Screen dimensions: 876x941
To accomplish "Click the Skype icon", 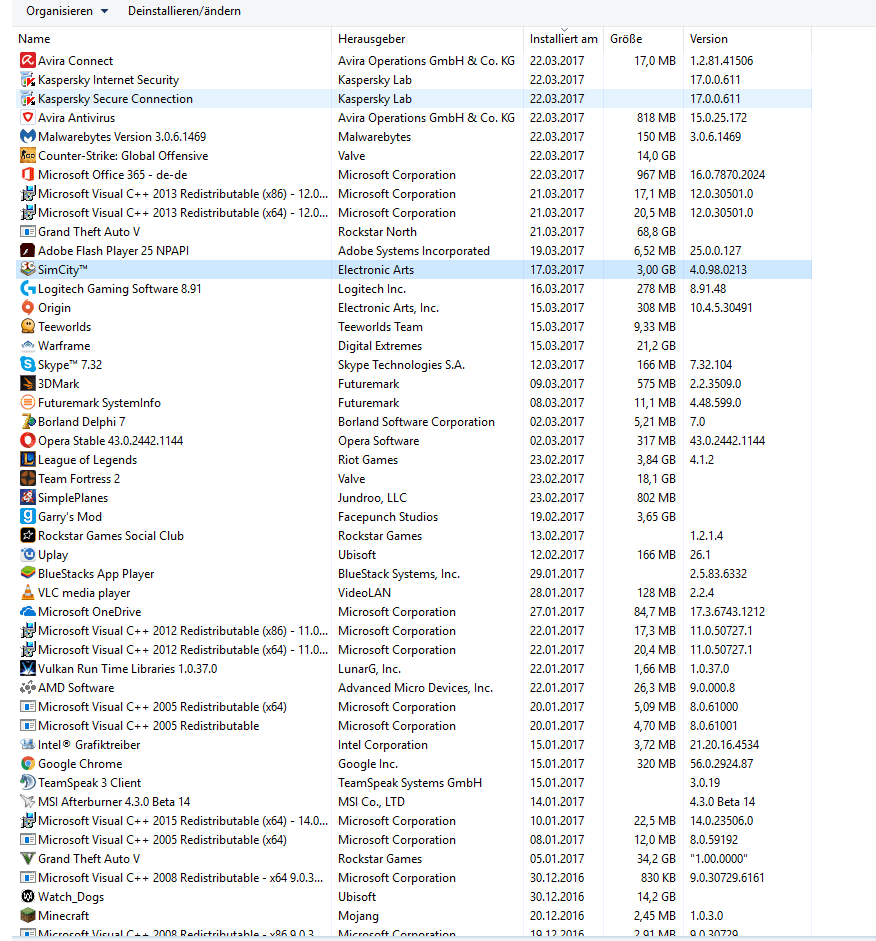I will (28, 365).
